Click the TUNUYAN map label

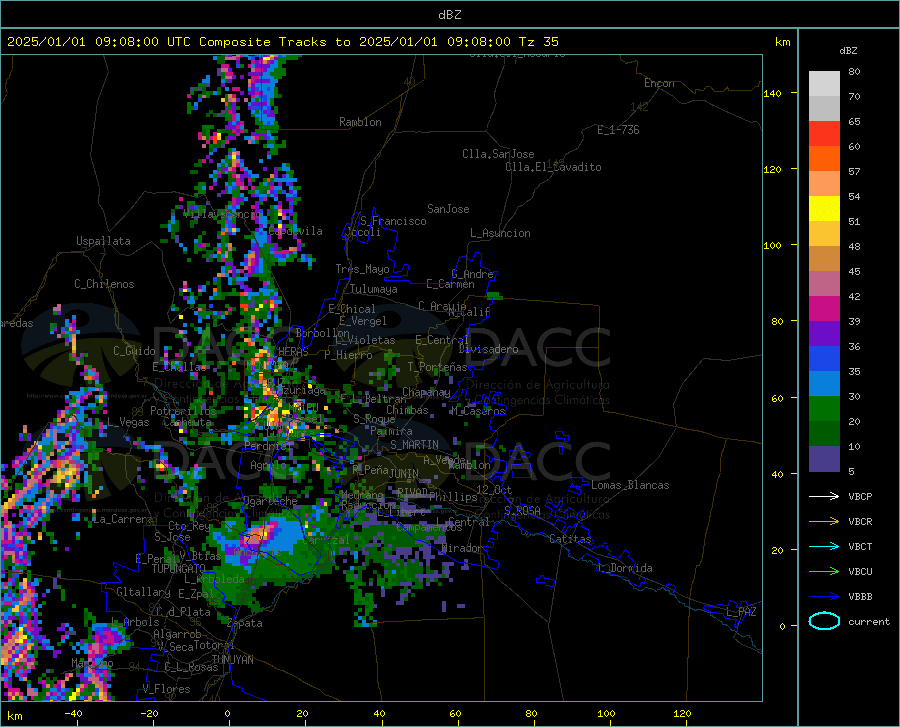click(x=232, y=660)
